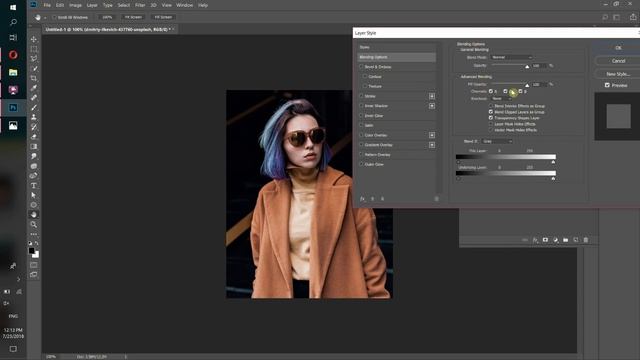This screenshot has width=640, height=360.
Task: Open Blend Mode dropdown
Action: 511,57
